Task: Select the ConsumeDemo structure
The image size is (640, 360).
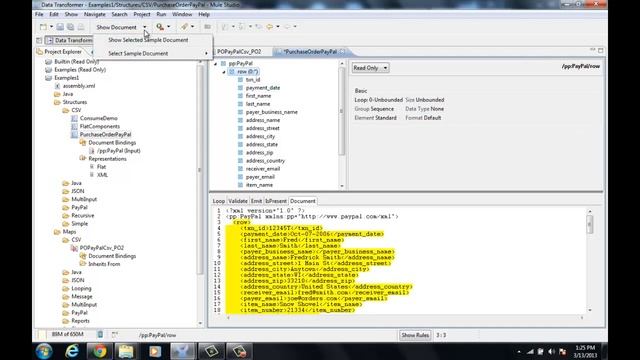Action: (x=99, y=118)
